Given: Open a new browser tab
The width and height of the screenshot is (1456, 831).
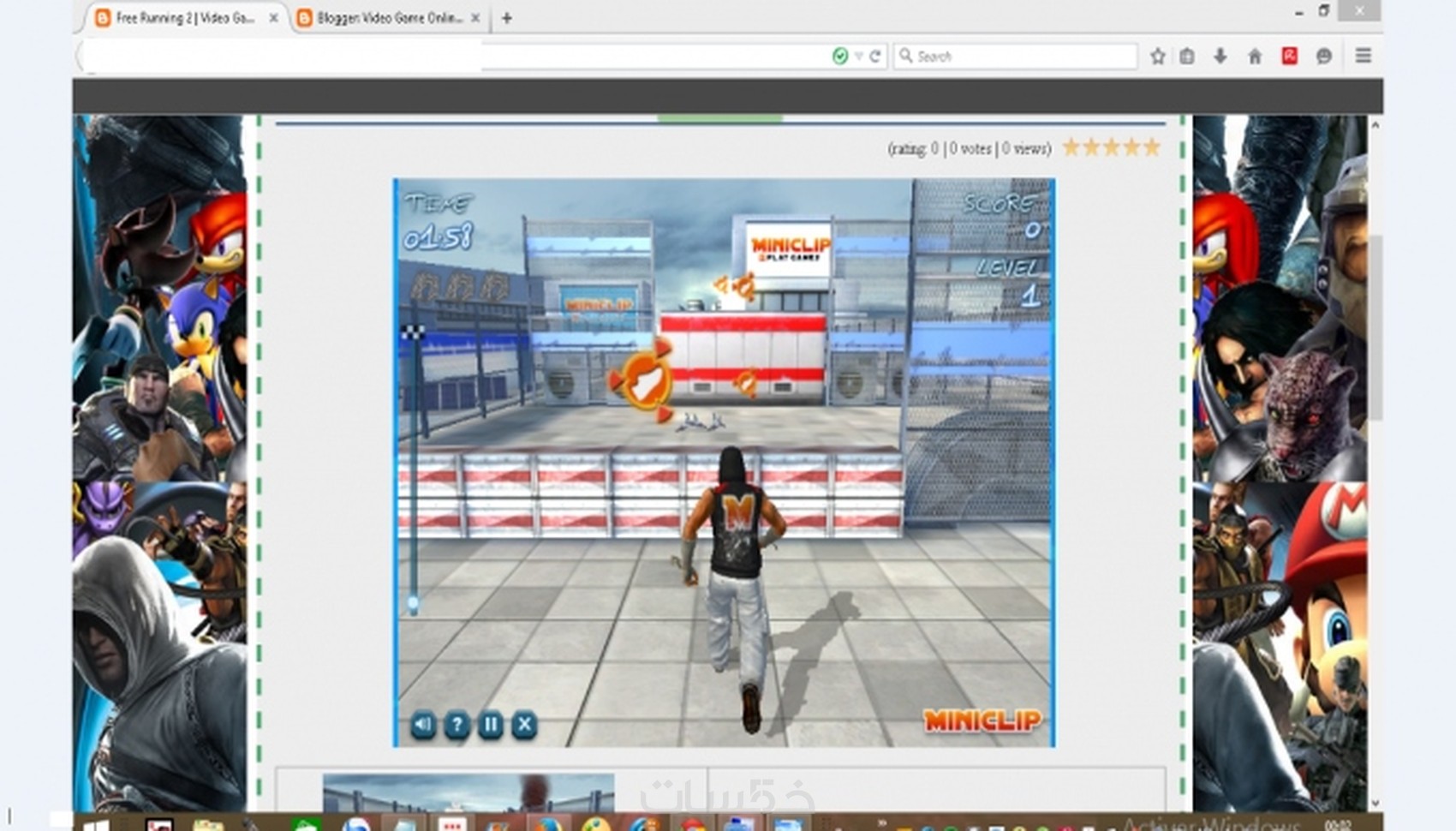Looking at the screenshot, I should [507, 18].
